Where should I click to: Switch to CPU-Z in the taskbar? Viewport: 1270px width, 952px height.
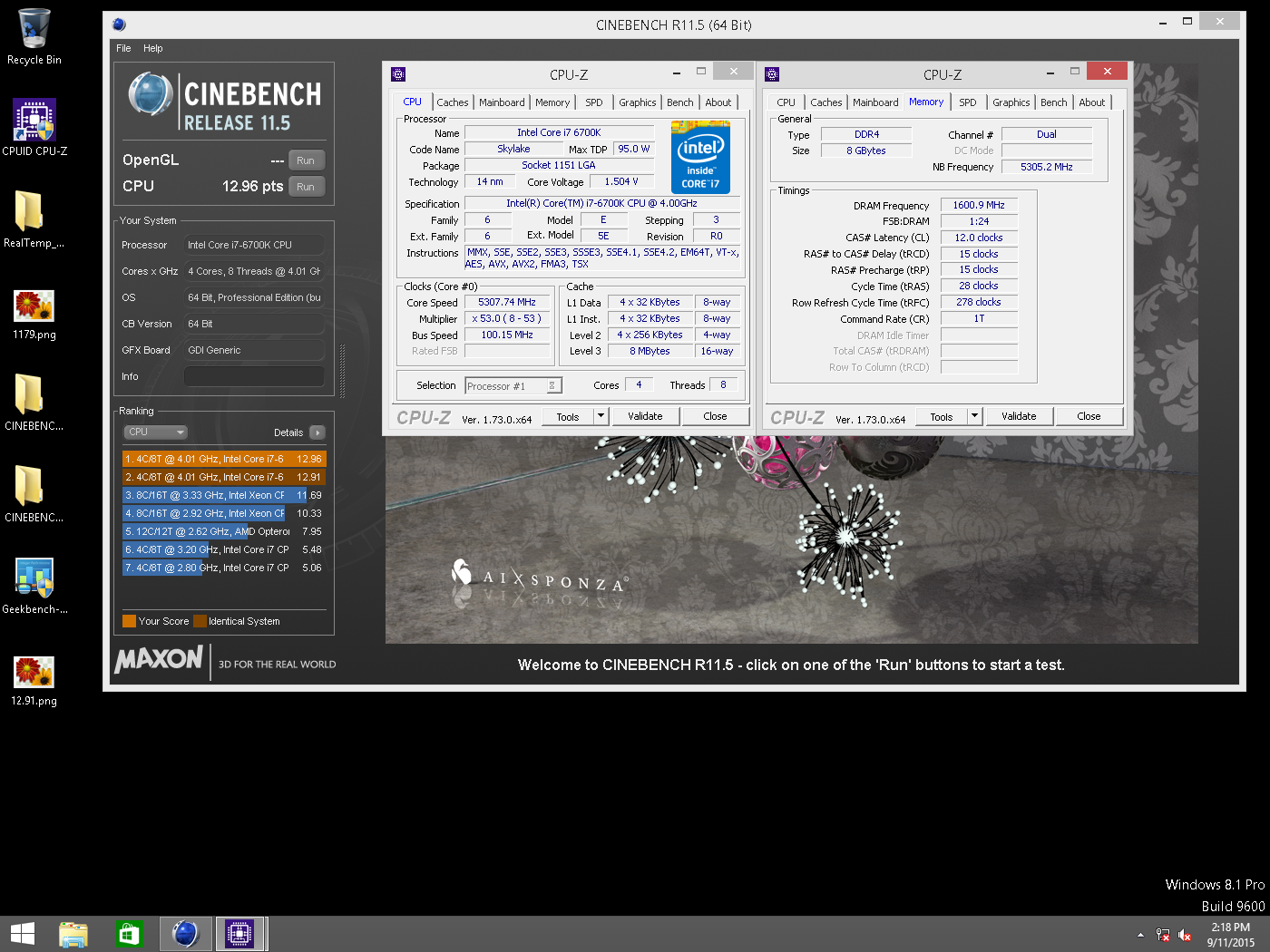[x=239, y=934]
